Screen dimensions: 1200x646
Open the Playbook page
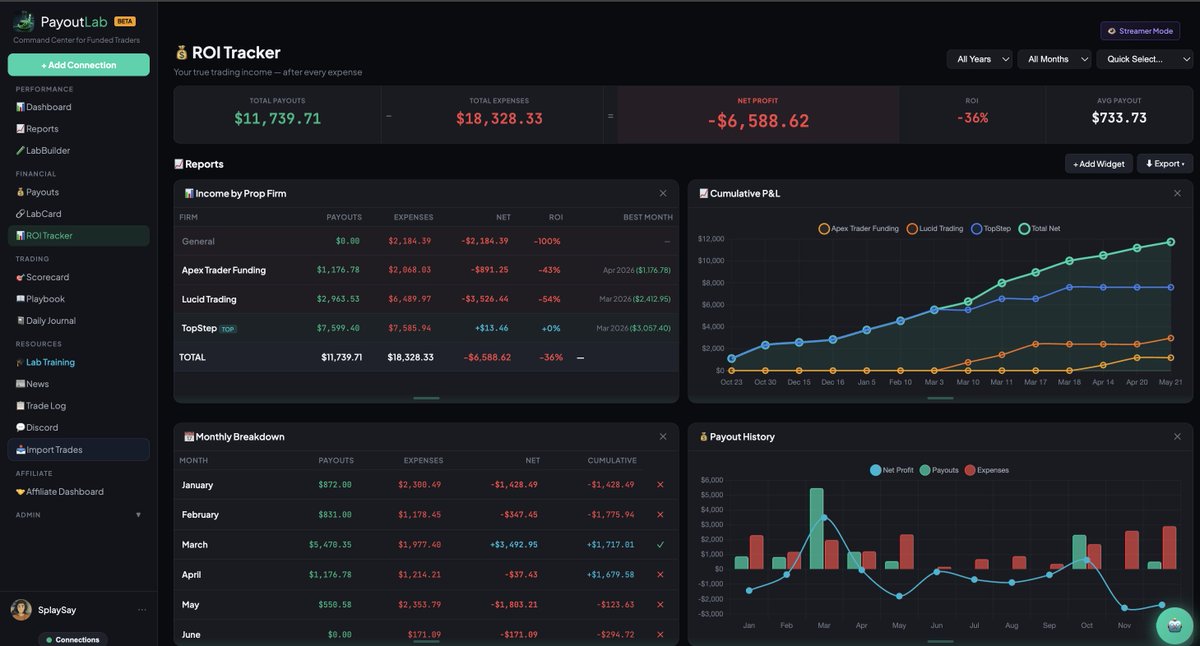pyautogui.click(x=40, y=299)
